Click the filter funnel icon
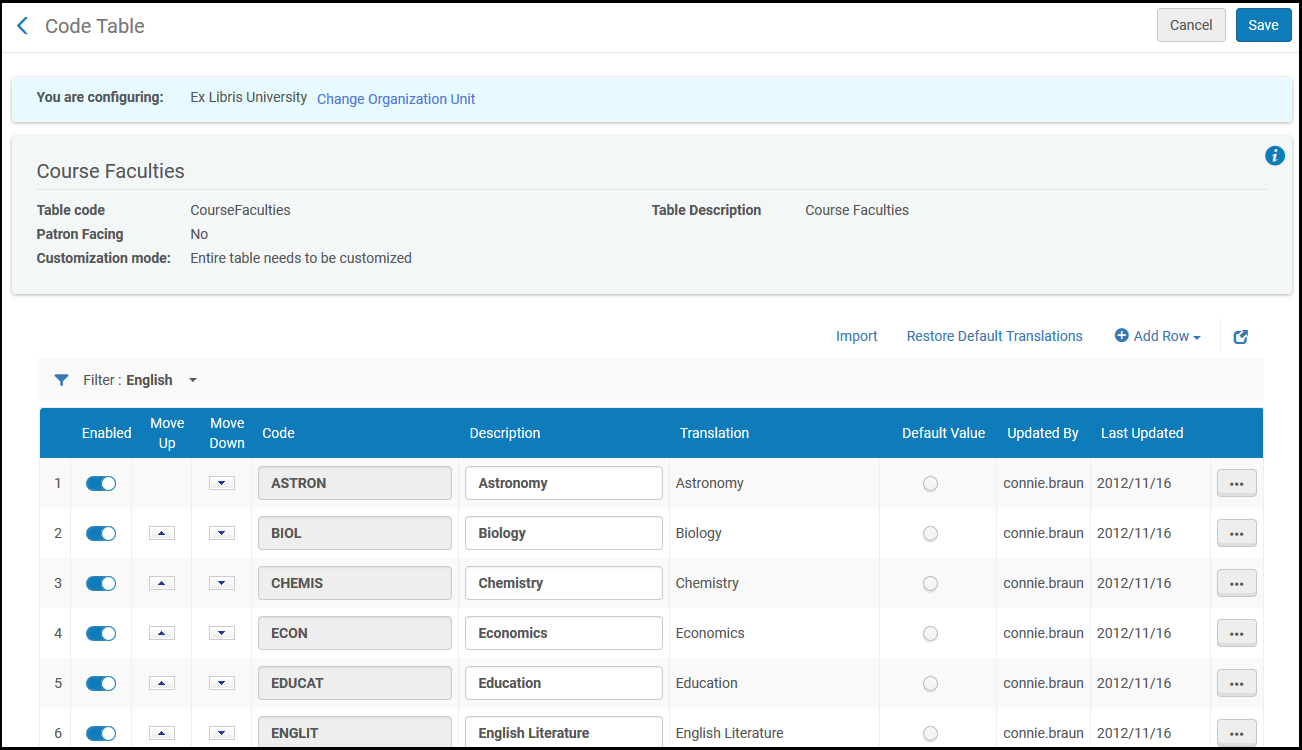 point(62,380)
